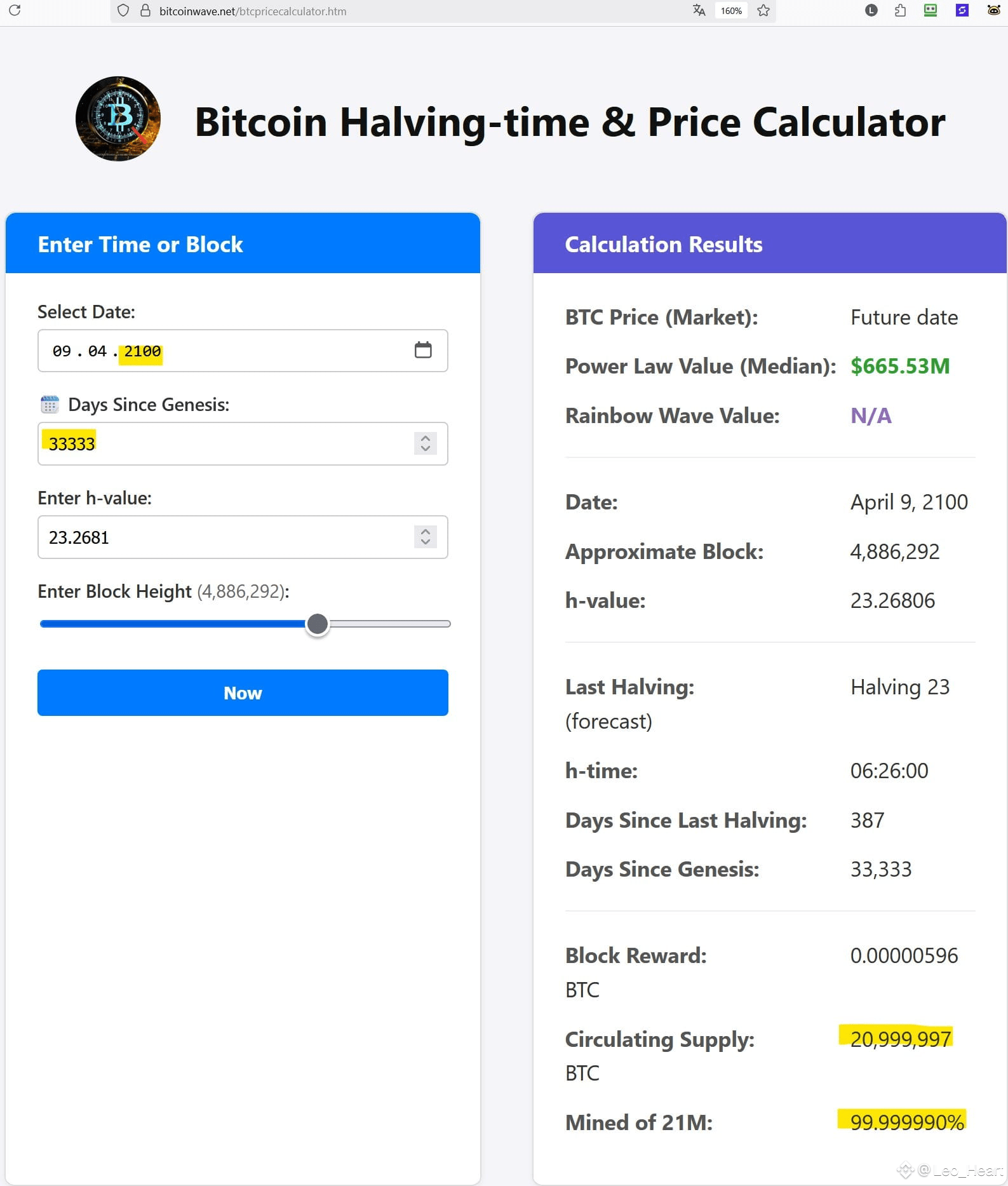Click the Bitcoin clock logo

[118, 119]
